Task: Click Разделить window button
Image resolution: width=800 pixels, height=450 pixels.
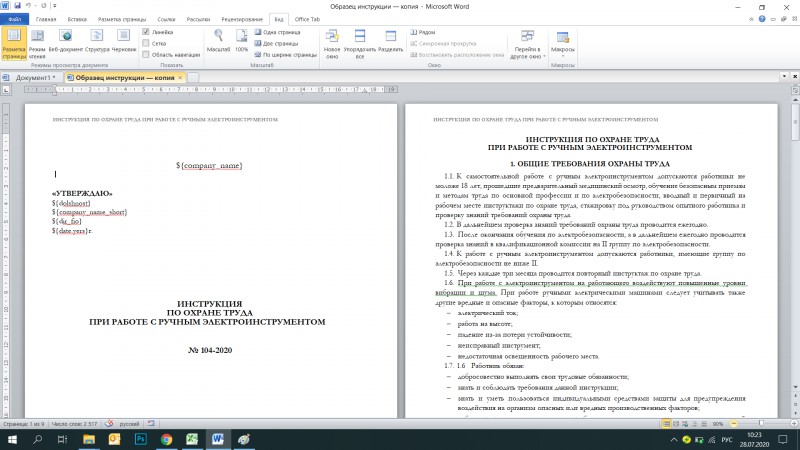Action: point(390,41)
